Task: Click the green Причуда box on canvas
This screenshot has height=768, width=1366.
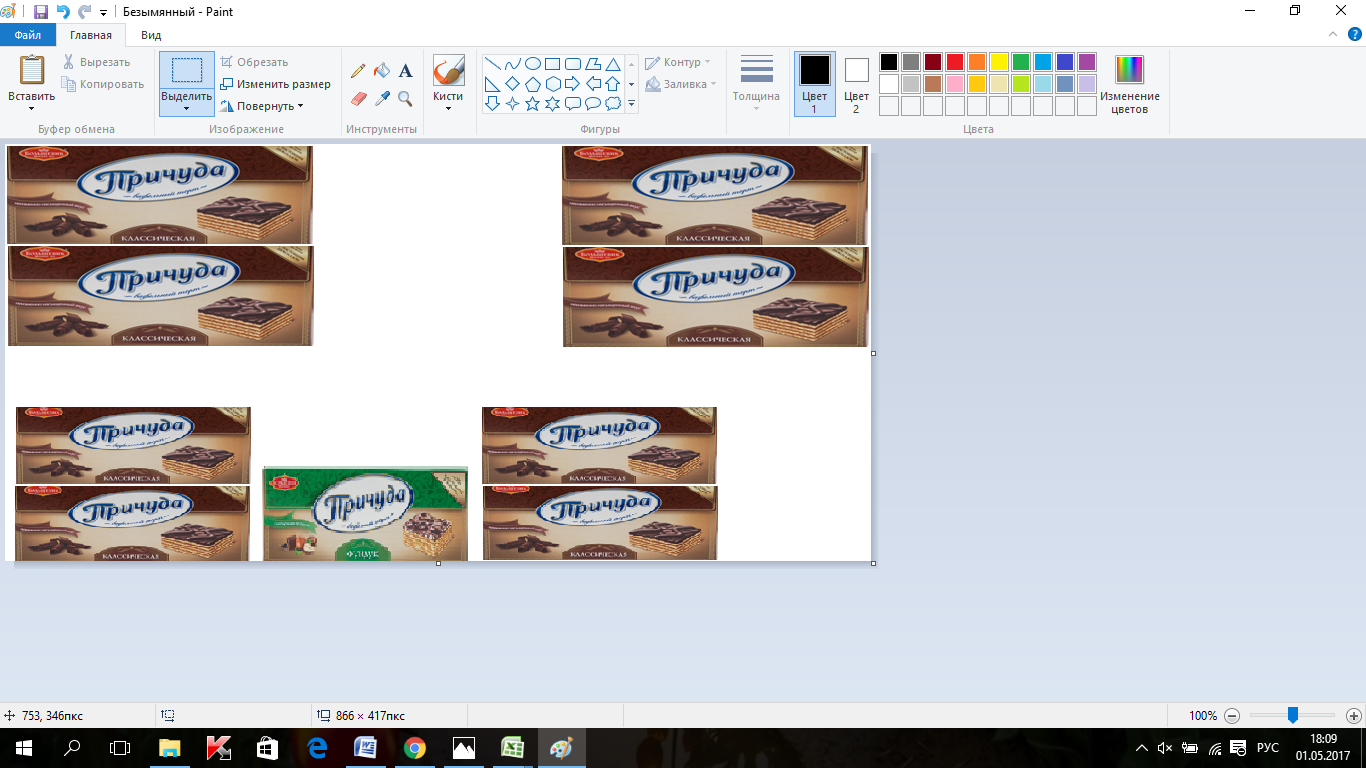Action: tap(366, 514)
